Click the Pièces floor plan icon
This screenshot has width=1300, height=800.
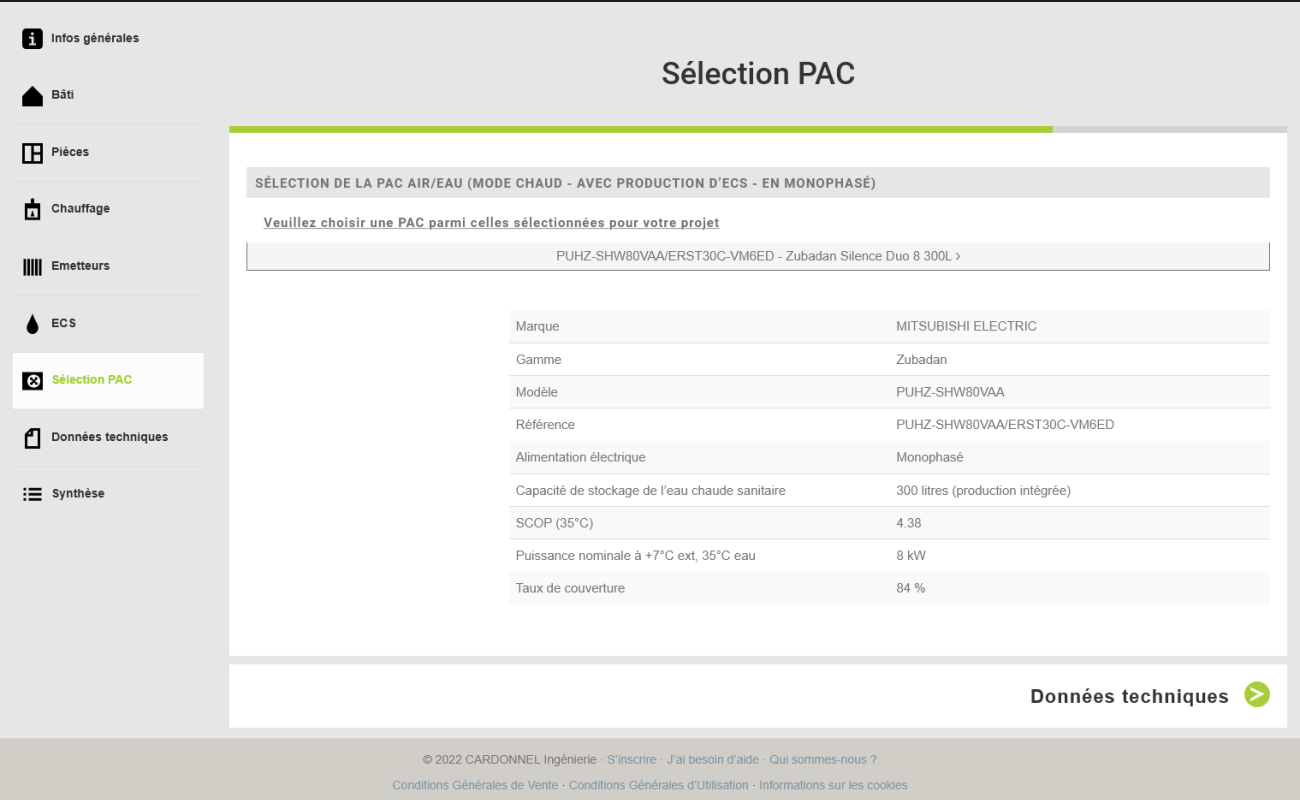point(33,153)
